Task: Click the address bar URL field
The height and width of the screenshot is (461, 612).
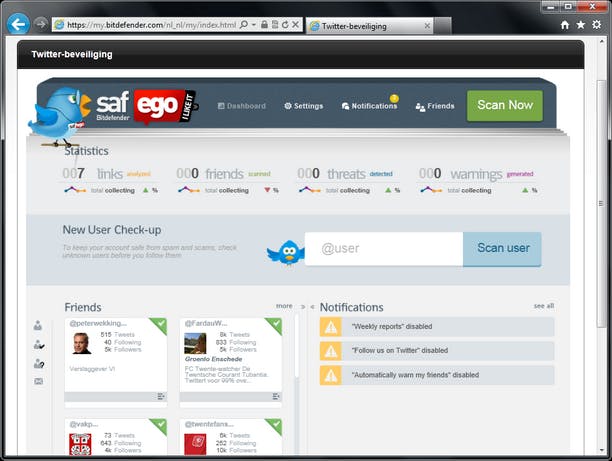Action: point(151,25)
